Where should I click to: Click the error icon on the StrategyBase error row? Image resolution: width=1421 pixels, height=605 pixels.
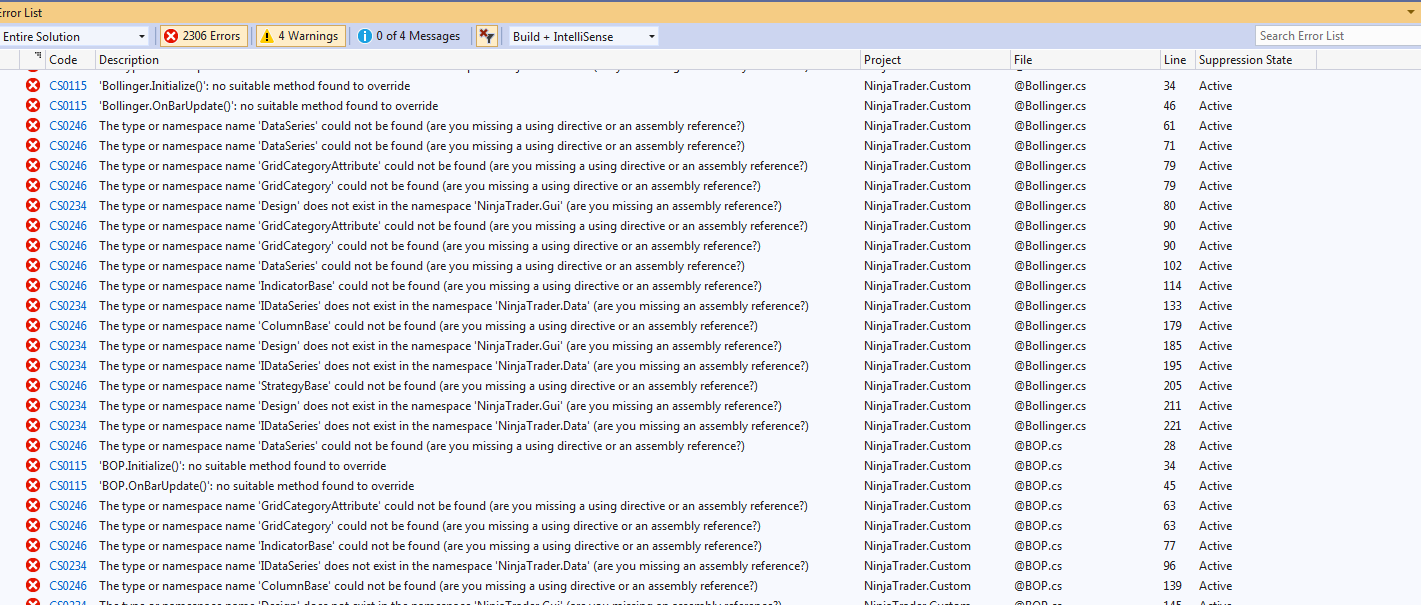33,386
